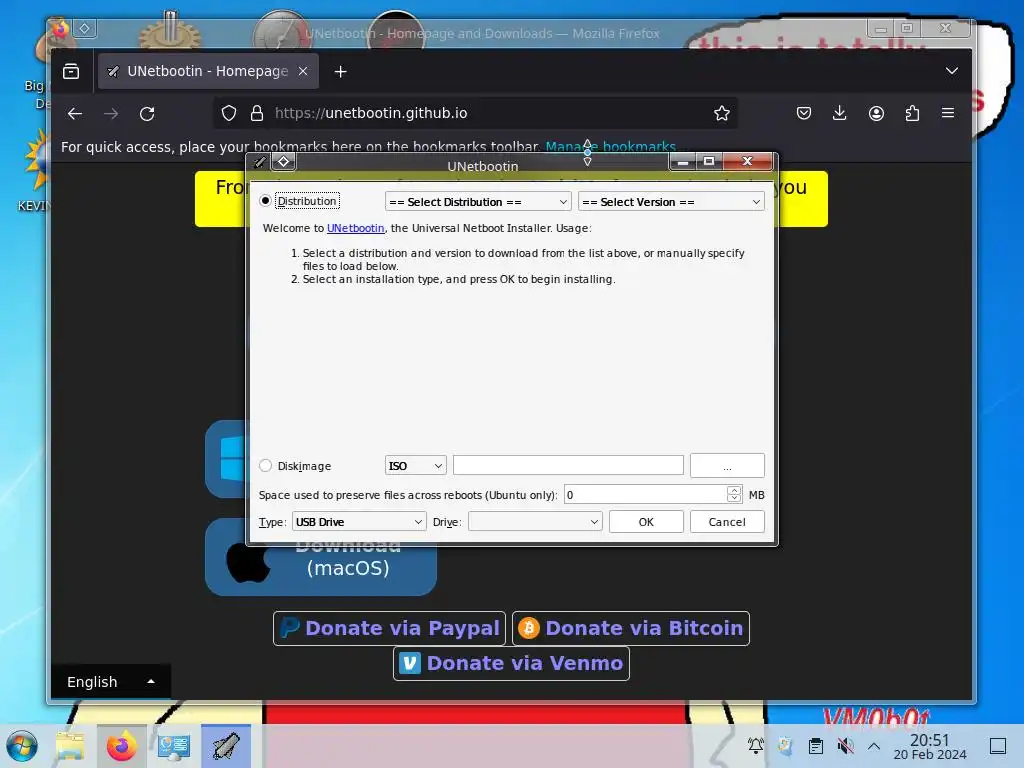This screenshot has height=768, width=1024.
Task: Click the Firefox account icon
Action: (876, 113)
